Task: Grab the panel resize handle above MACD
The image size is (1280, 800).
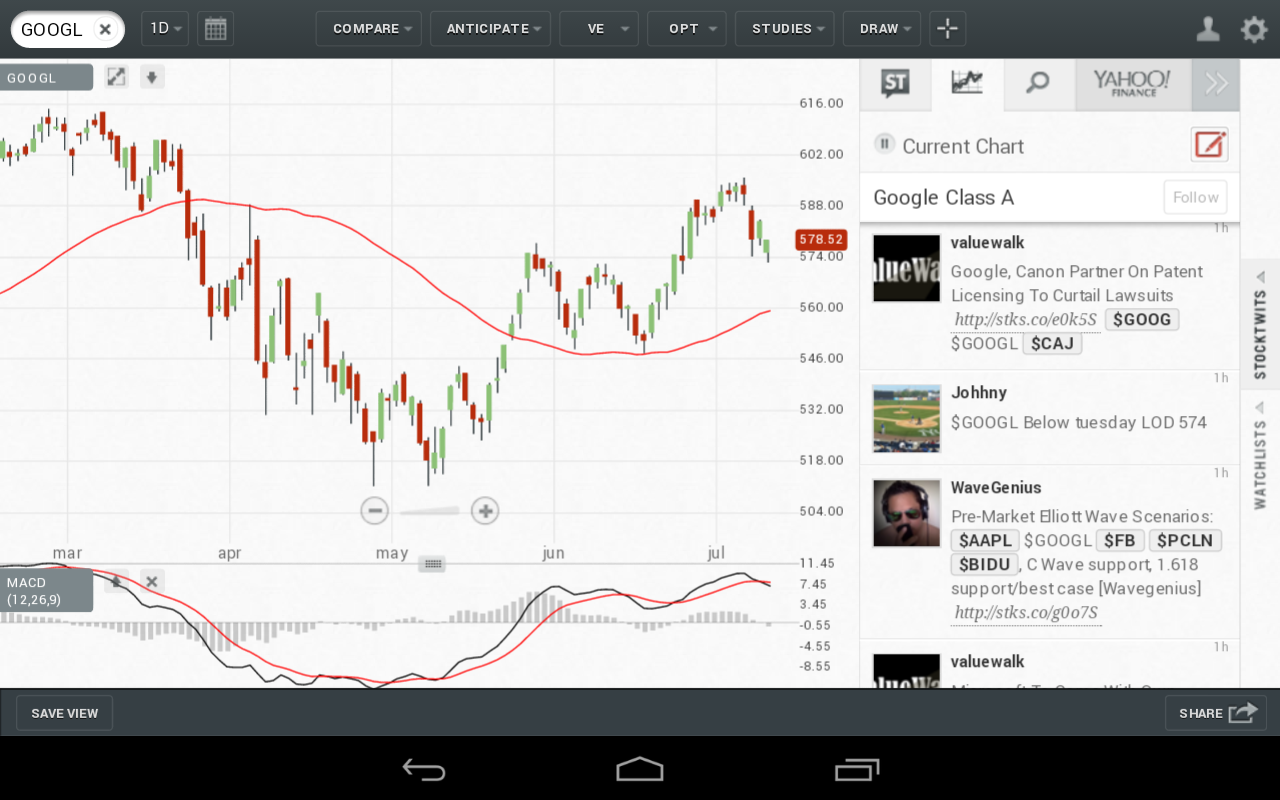Action: tap(432, 564)
